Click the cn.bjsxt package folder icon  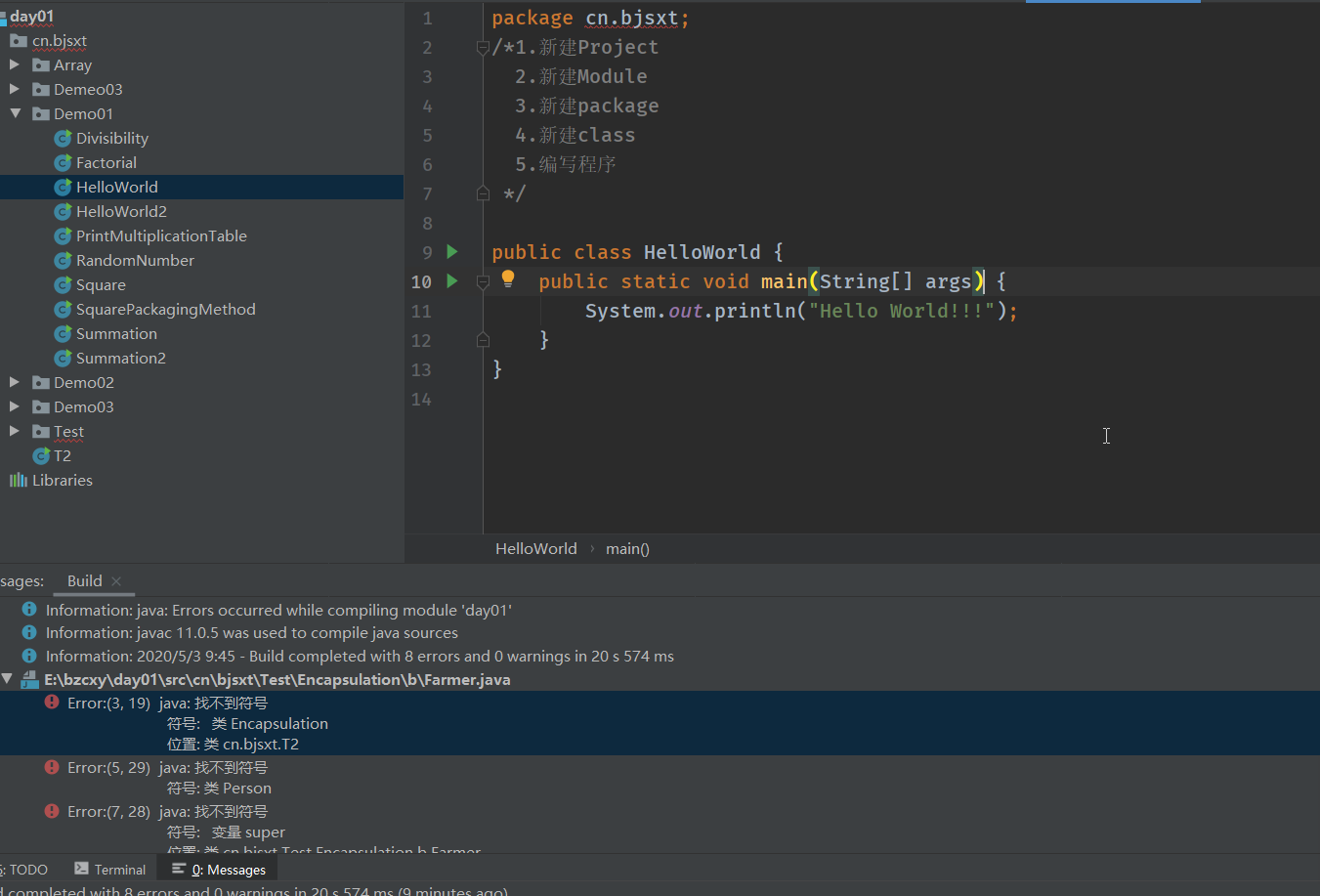click(x=19, y=41)
